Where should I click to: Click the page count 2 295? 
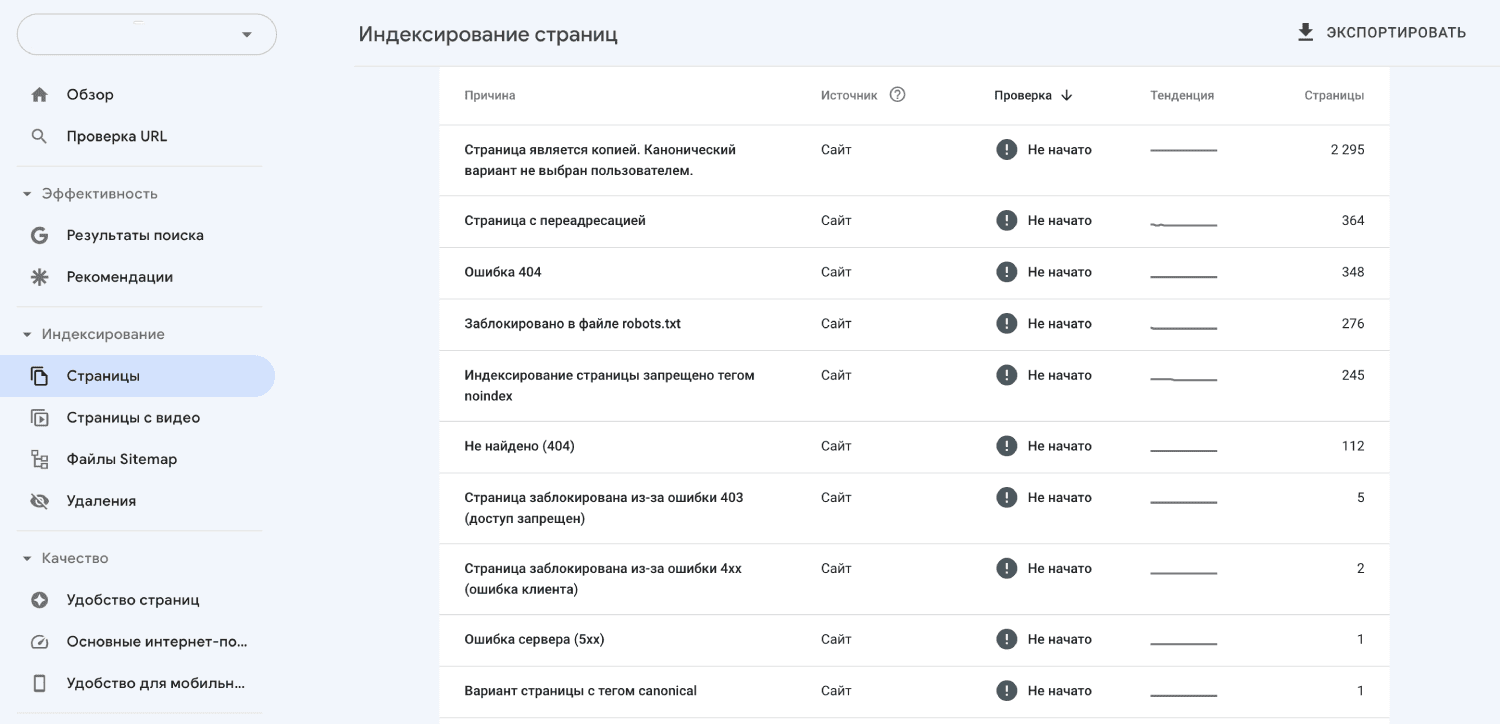[1347, 149]
